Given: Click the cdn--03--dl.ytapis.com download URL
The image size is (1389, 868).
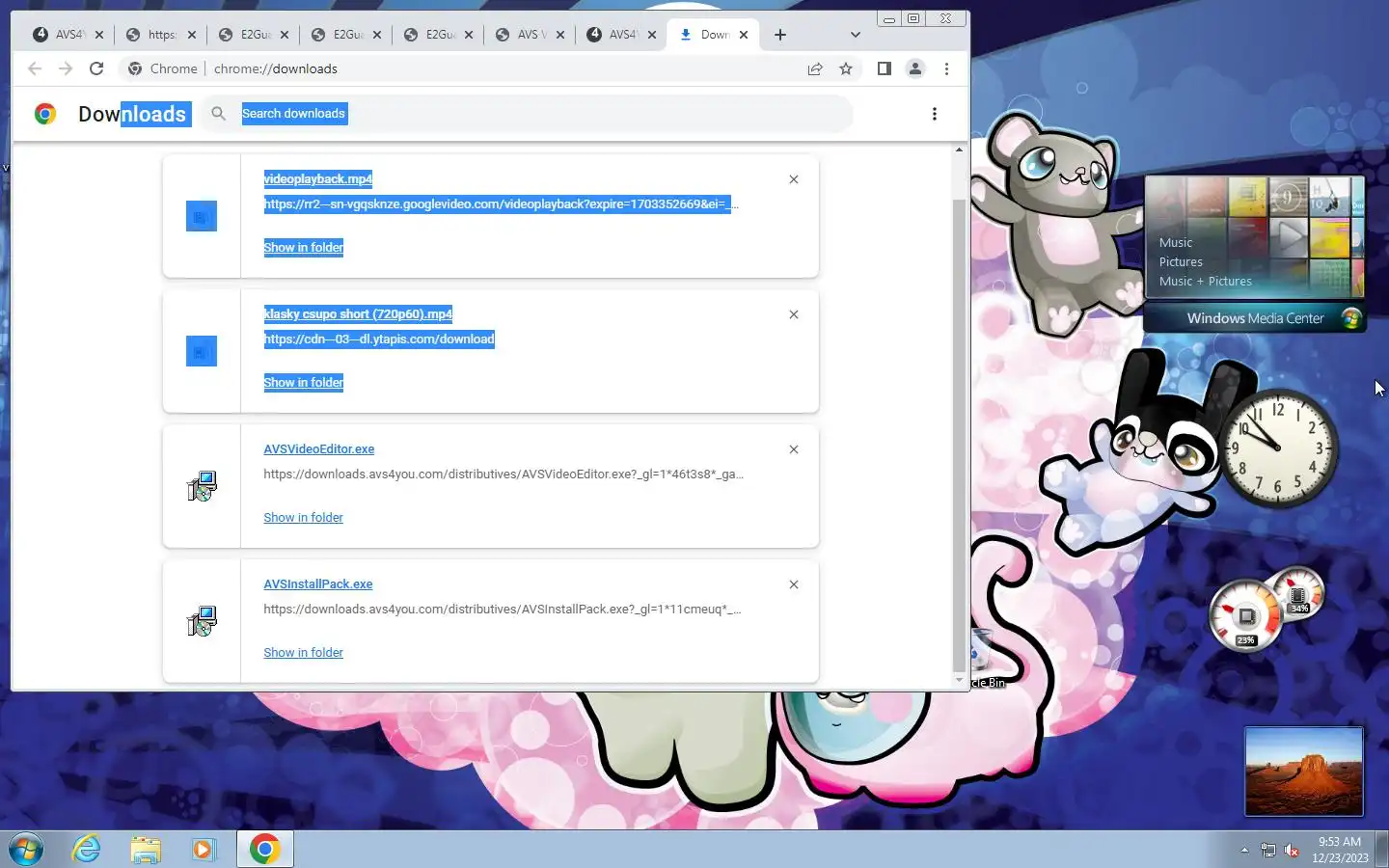Looking at the screenshot, I should 379,339.
